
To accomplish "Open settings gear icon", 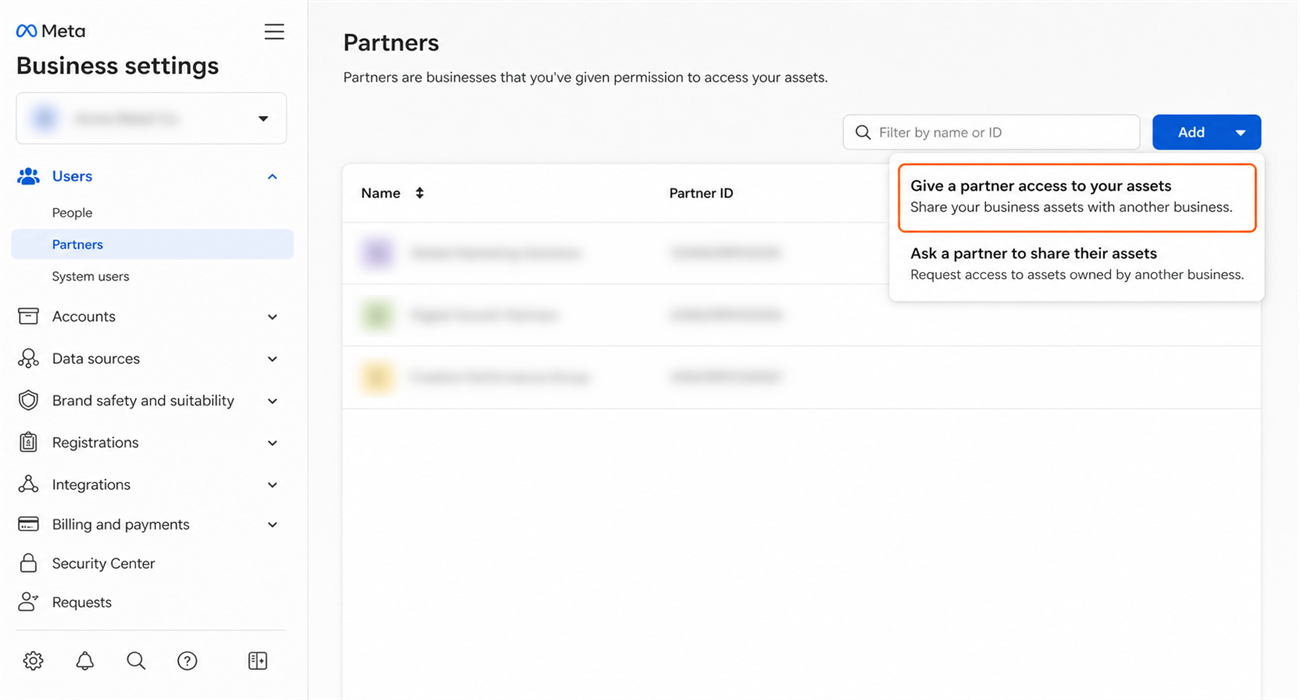I will tap(33, 661).
